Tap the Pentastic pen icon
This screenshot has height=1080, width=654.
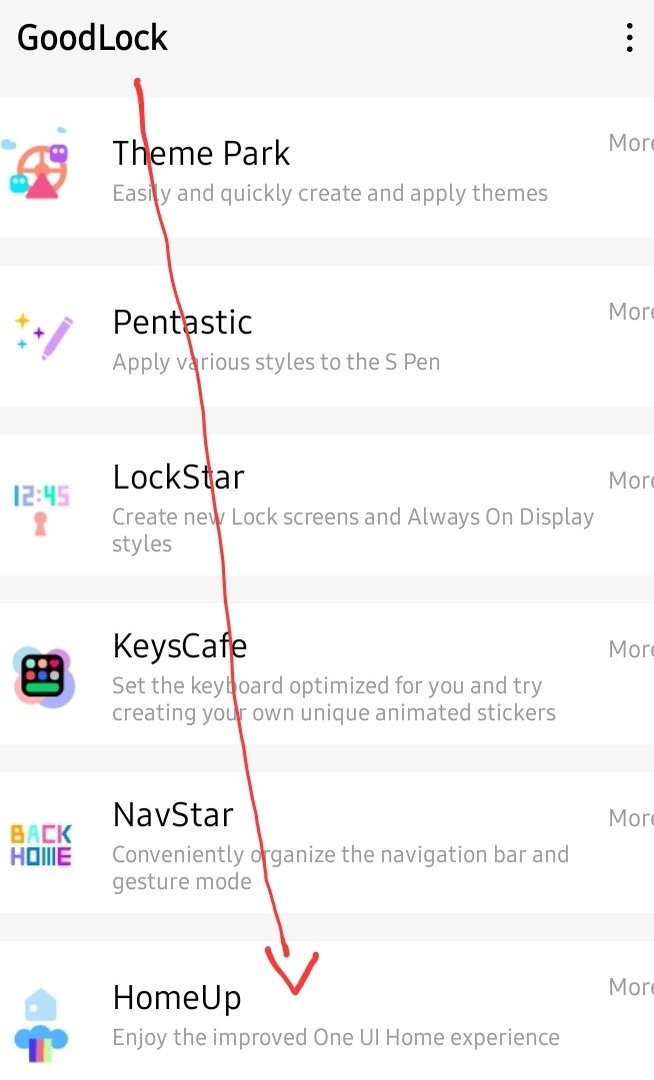[43, 336]
